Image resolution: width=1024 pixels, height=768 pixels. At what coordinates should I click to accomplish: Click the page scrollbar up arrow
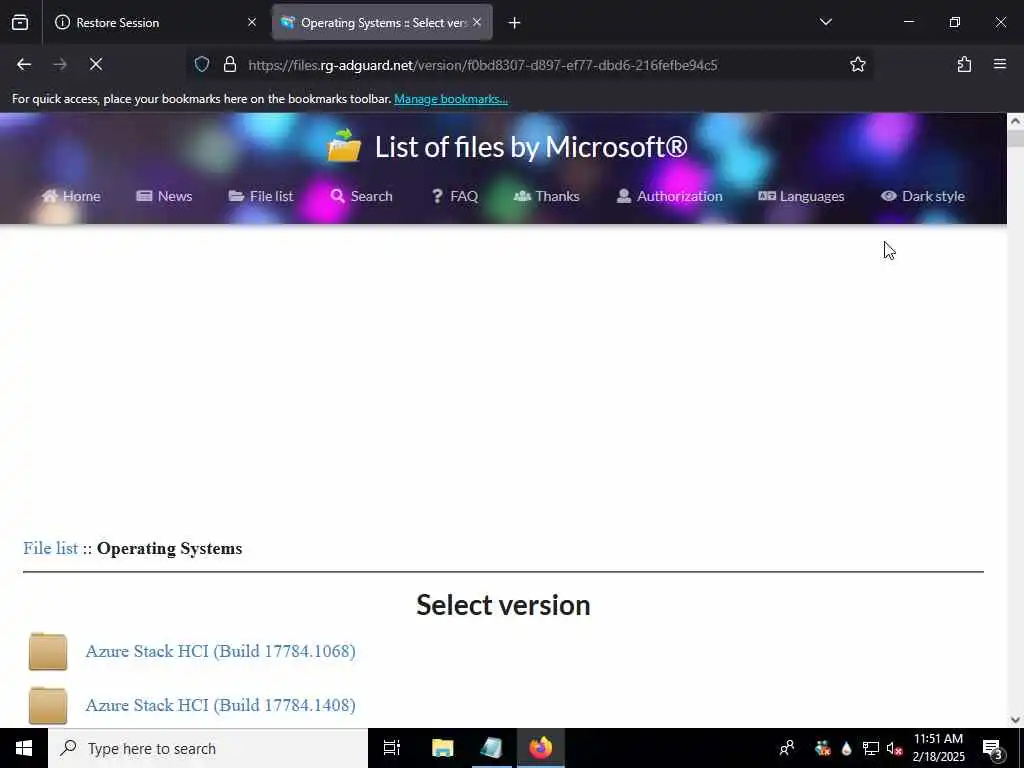click(x=1015, y=121)
